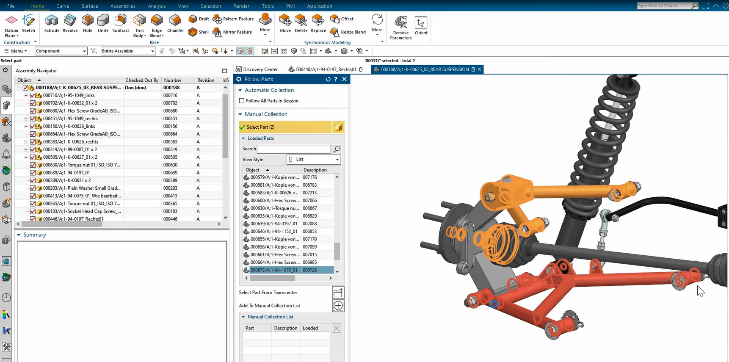Select the Datum Plane tool

11,25
